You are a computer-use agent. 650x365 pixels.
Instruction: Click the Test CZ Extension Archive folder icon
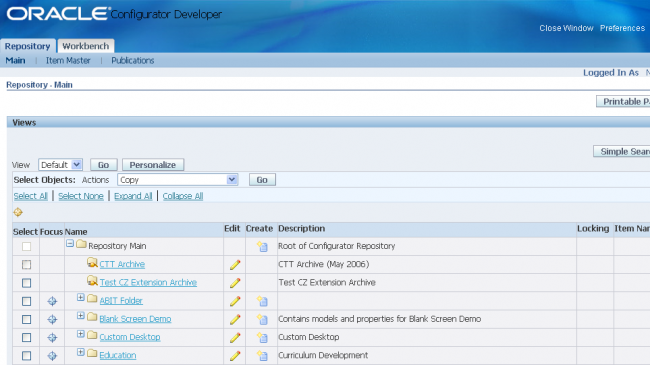92,281
